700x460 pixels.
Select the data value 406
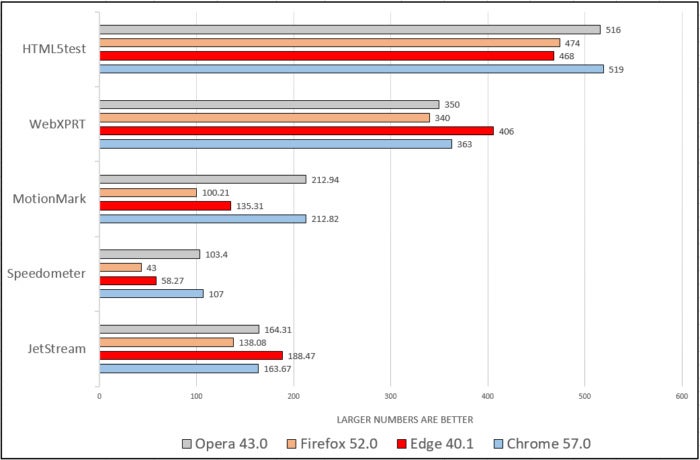506,131
